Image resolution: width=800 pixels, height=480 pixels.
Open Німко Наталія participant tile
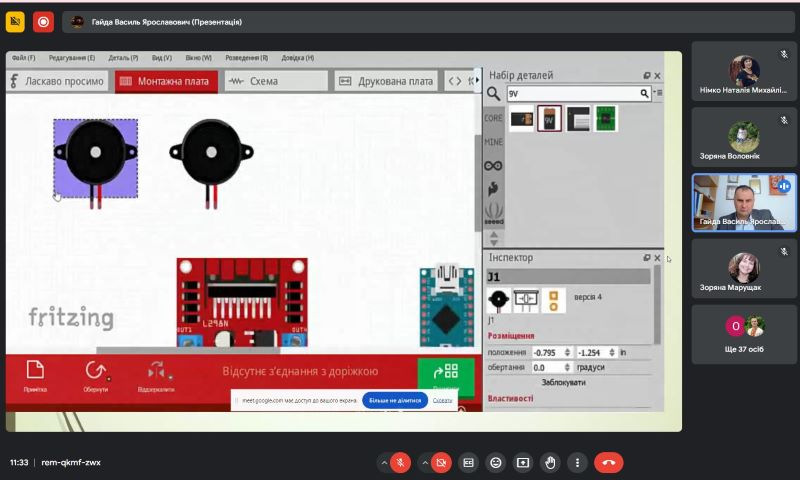pos(743,71)
